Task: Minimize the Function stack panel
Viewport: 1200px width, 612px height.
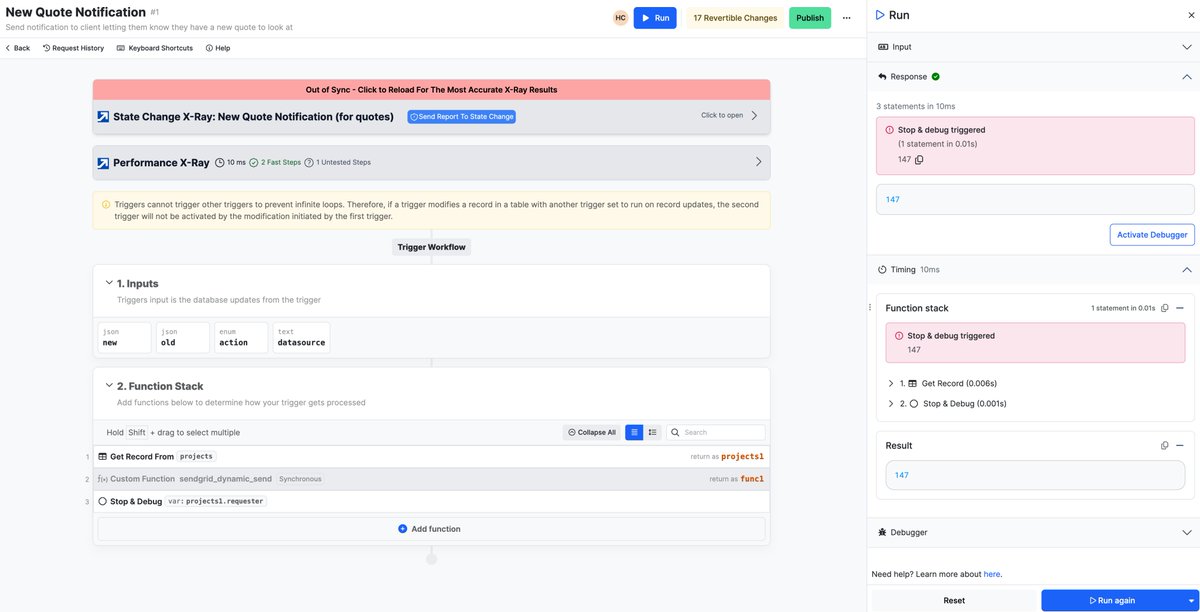Action: 1180,308
